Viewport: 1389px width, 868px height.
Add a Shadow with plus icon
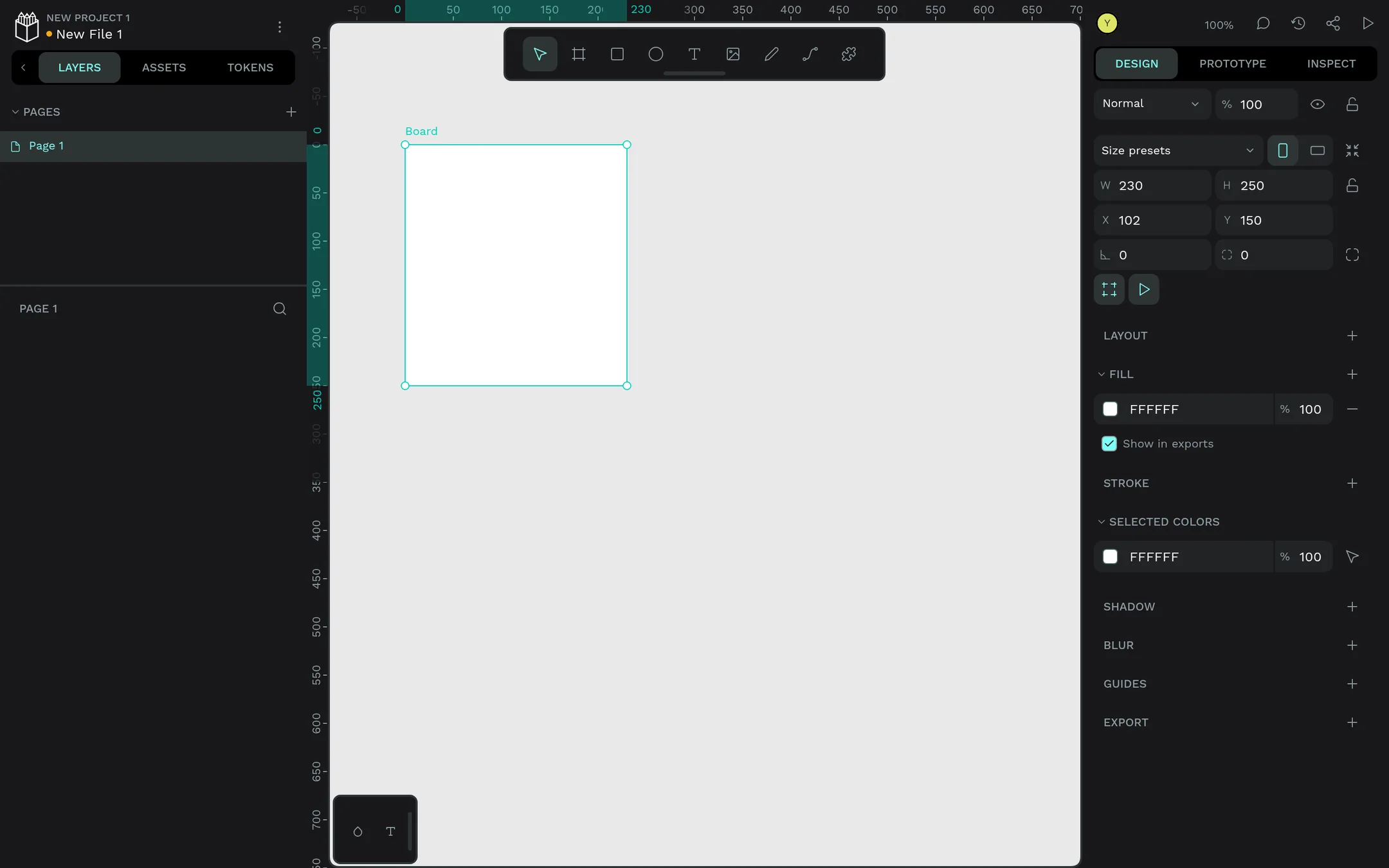click(1352, 607)
